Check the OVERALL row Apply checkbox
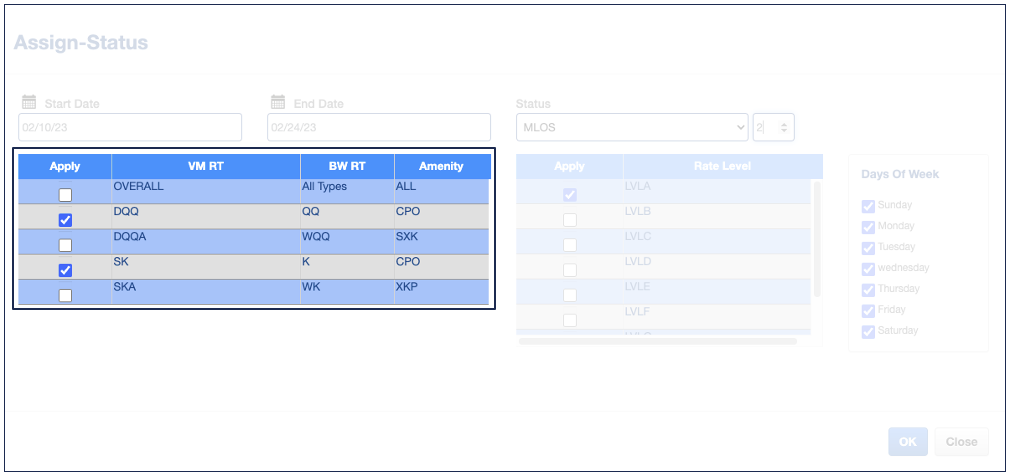Image resolution: width=1011 pixels, height=476 pixels. 65,195
